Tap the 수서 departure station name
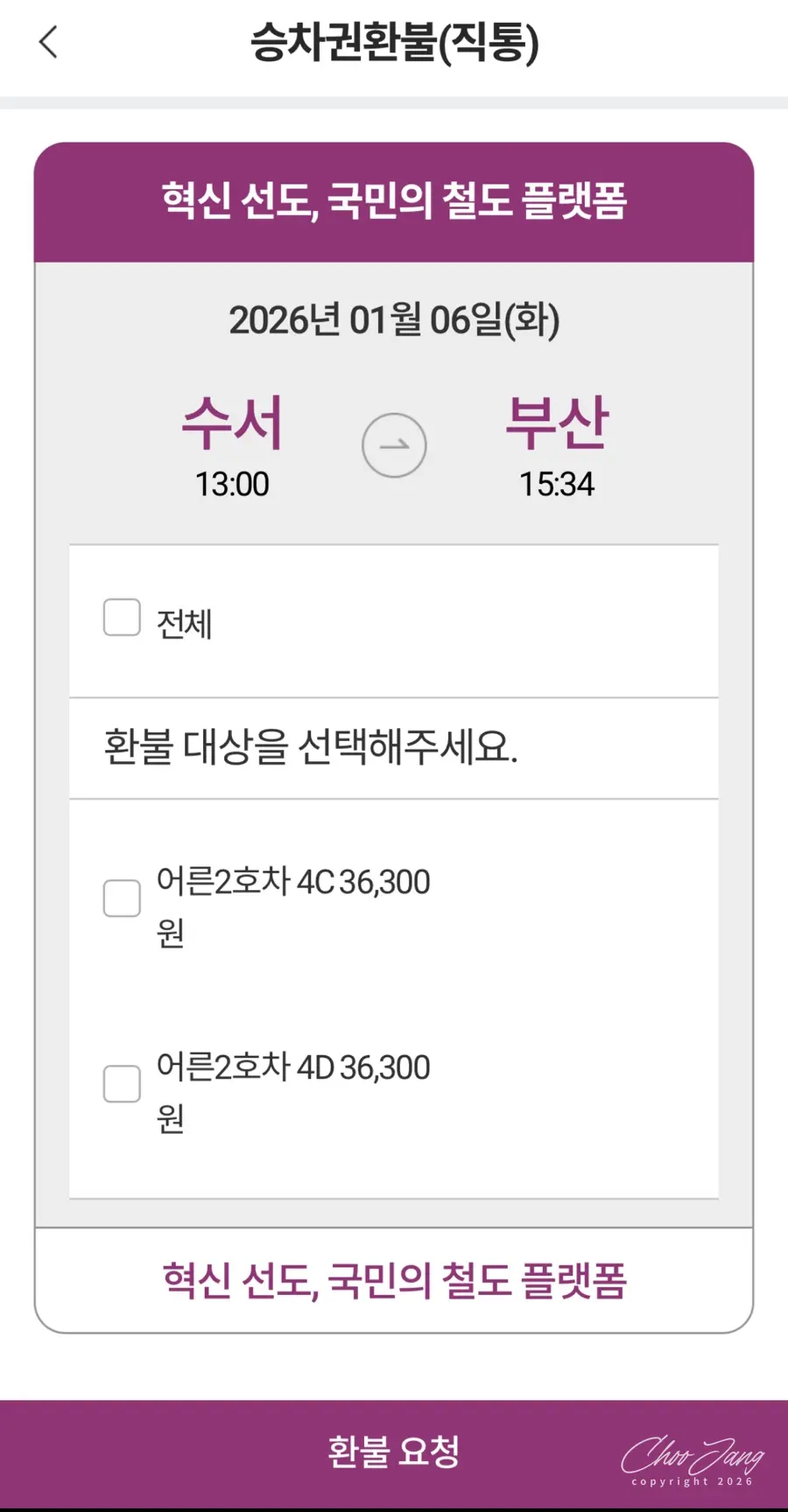788x1512 pixels. [232, 423]
